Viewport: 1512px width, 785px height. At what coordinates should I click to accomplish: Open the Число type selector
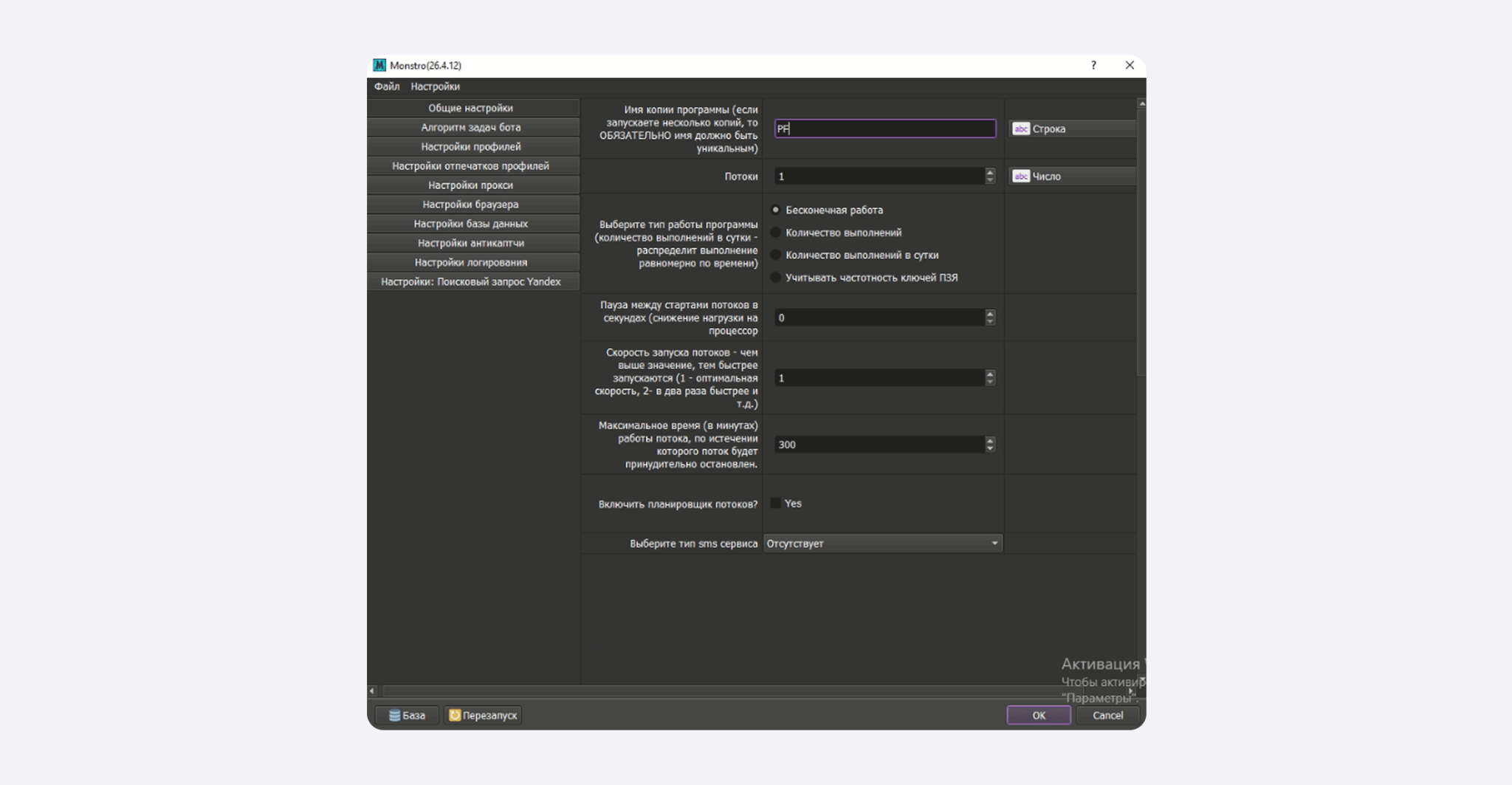(1073, 176)
